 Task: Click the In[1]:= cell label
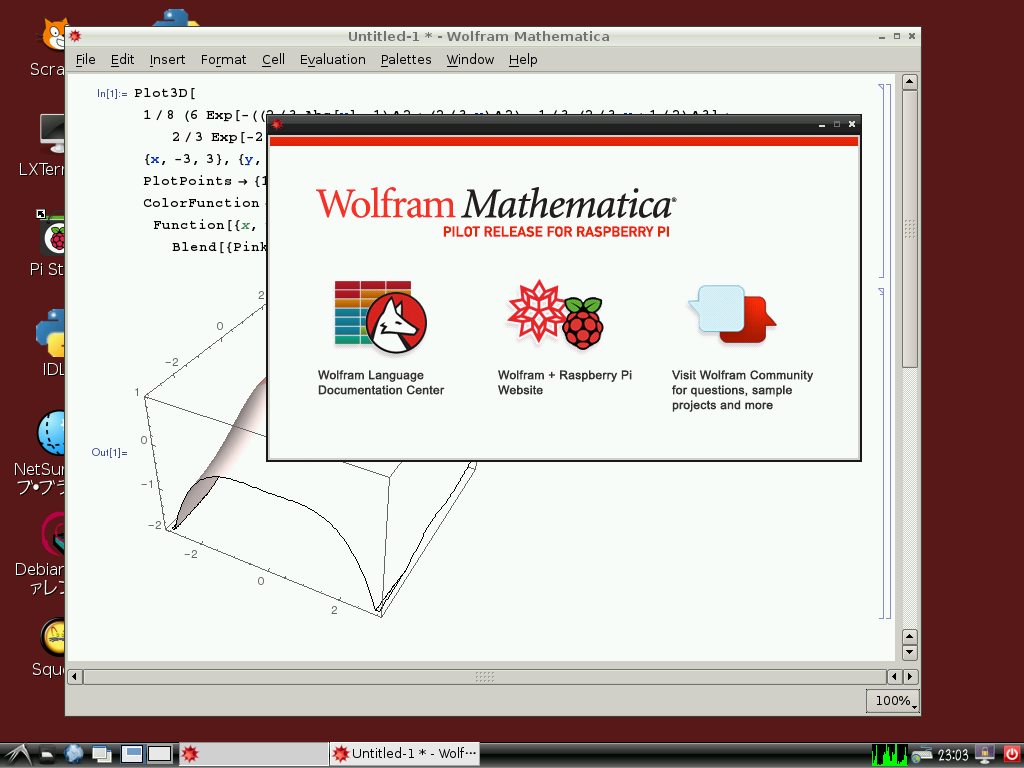coord(112,93)
